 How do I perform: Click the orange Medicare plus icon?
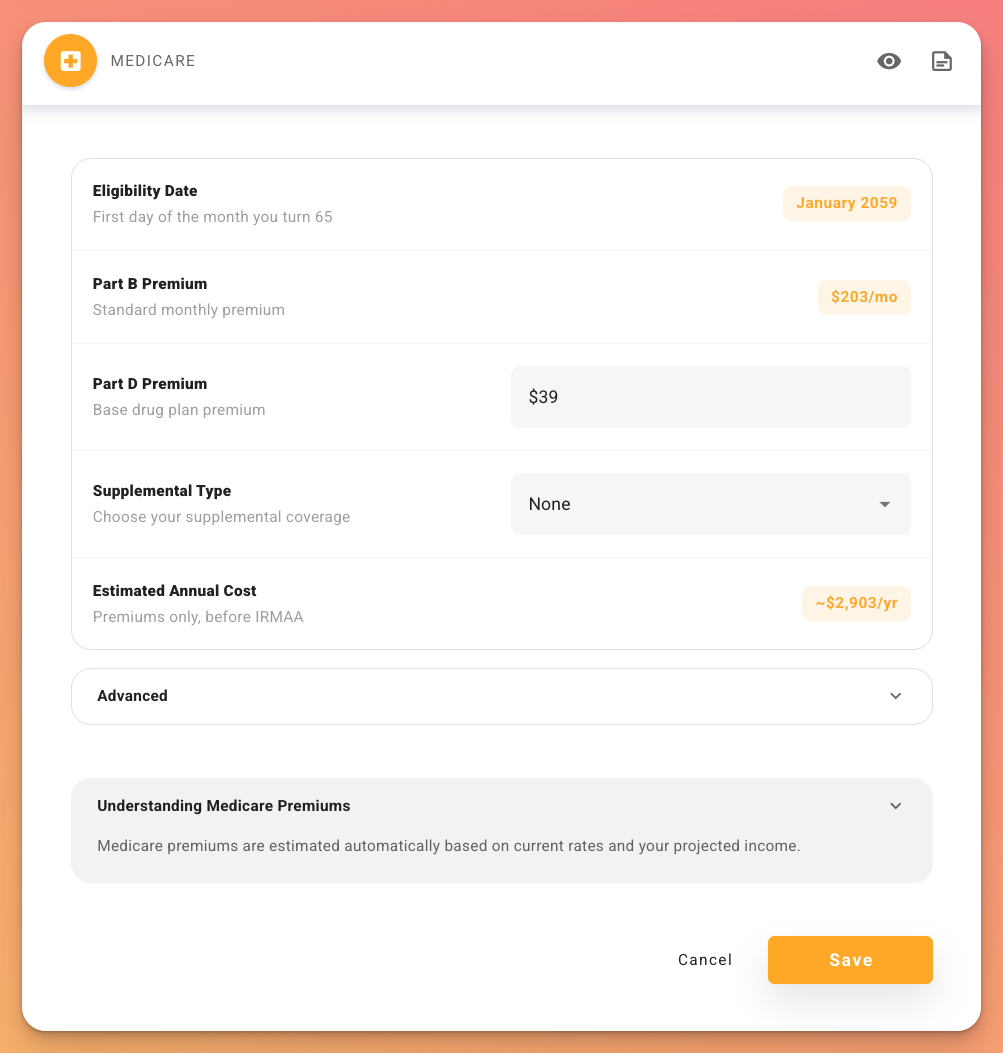click(70, 60)
